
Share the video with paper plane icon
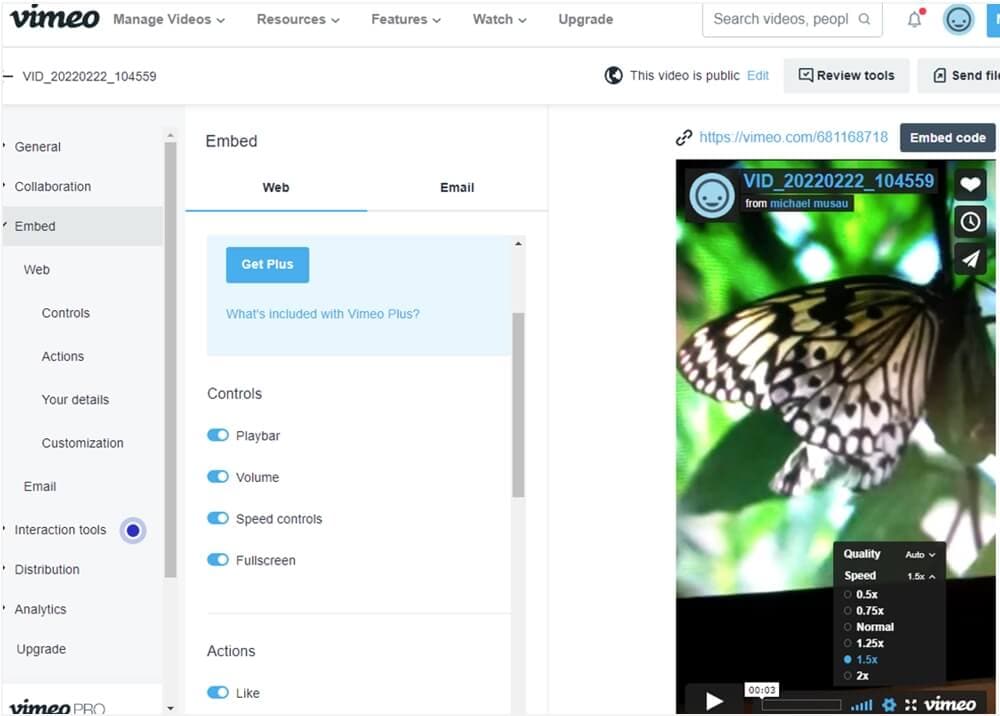point(970,259)
